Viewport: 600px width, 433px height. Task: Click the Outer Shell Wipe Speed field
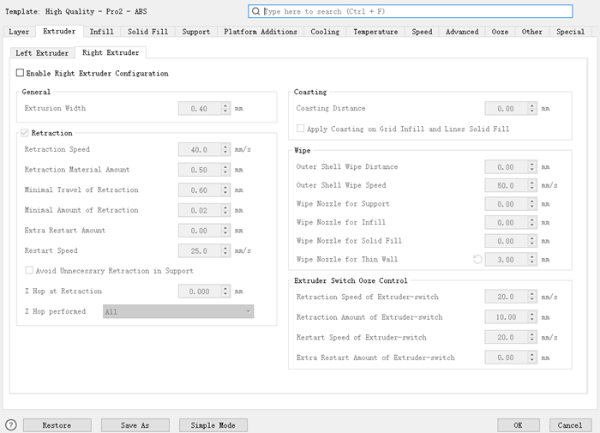[503, 185]
